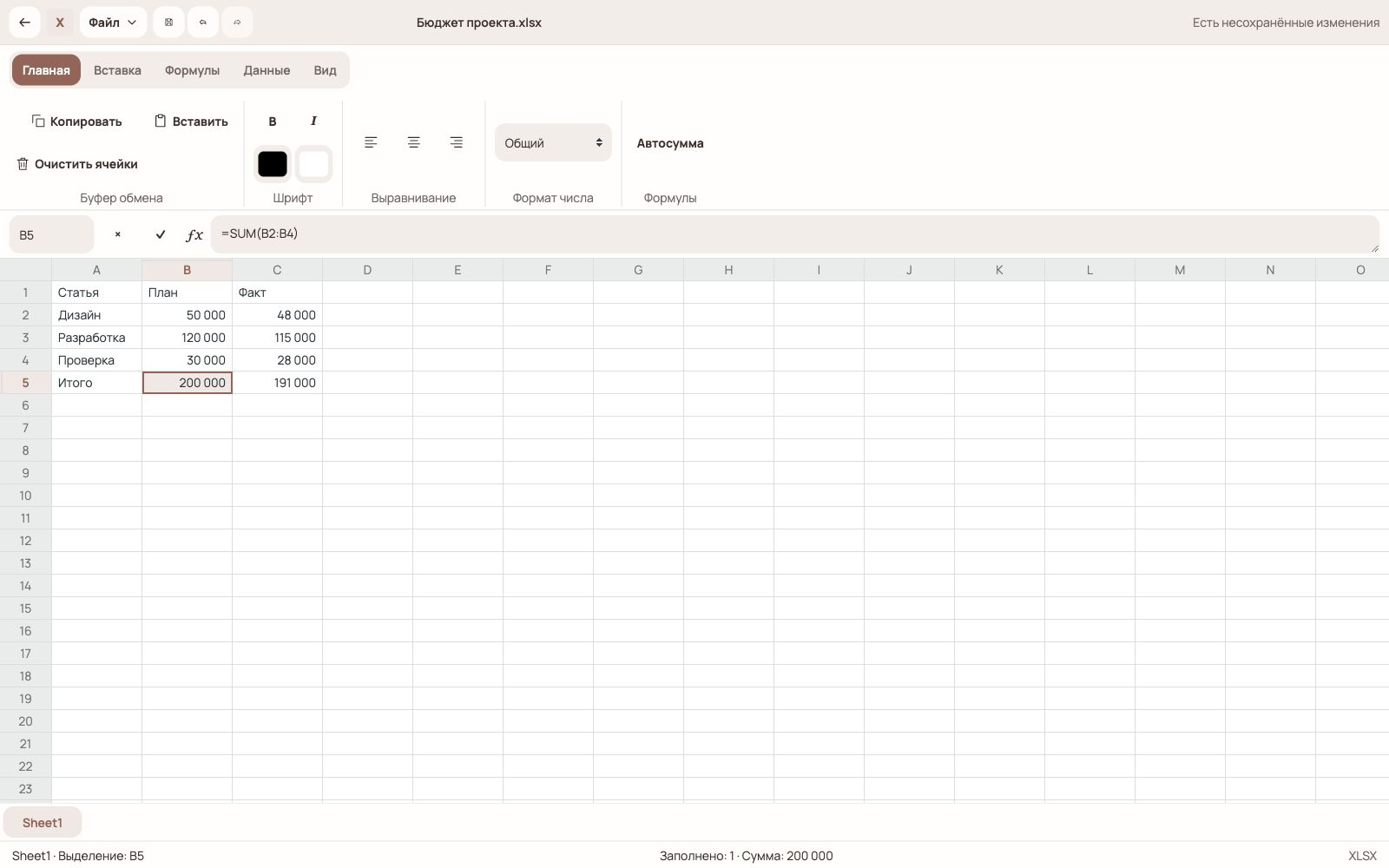Image resolution: width=1389 pixels, height=868 pixels.
Task: Click the cell labeled Разработка
Action: (x=96, y=338)
